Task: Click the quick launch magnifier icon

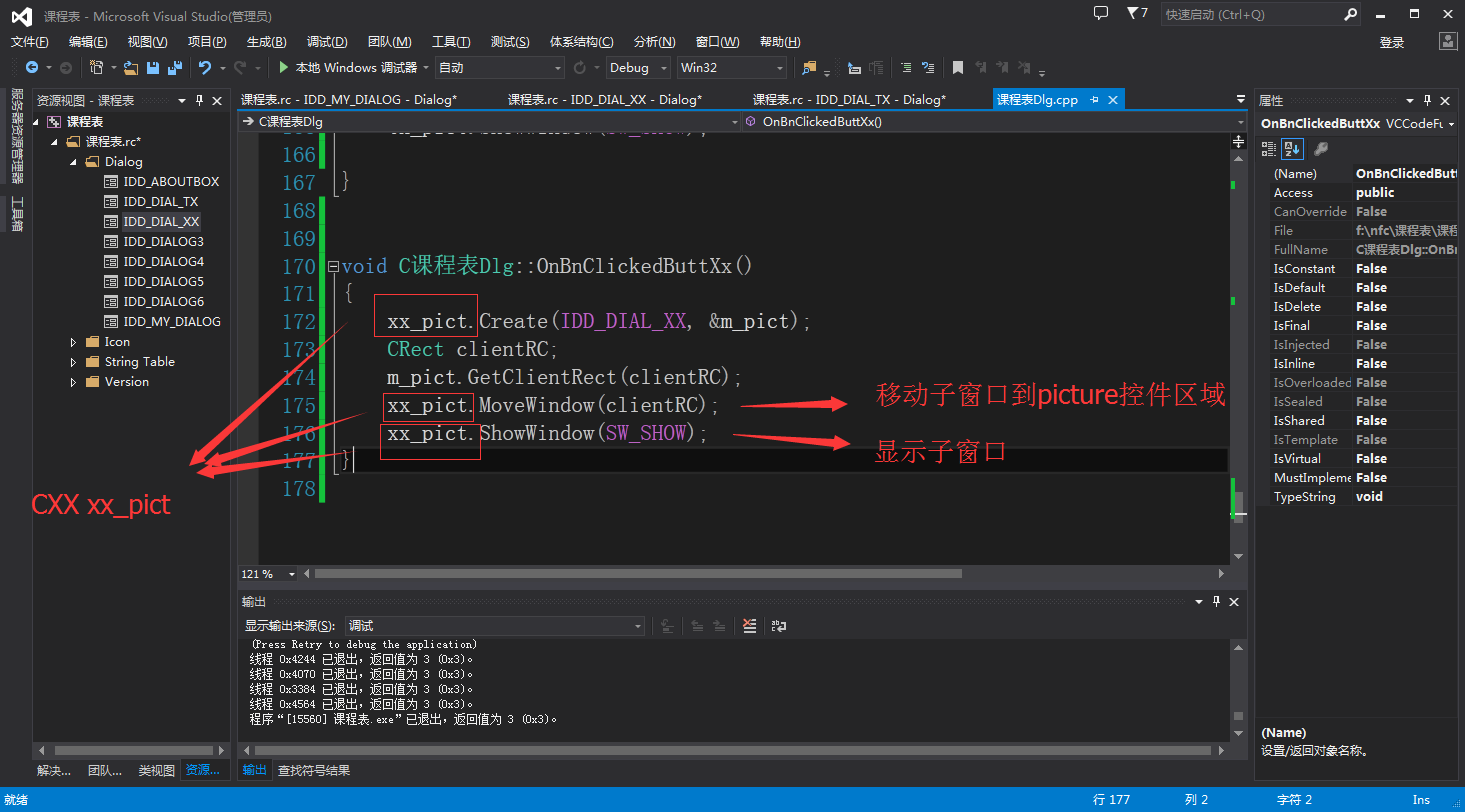Action: point(1350,15)
